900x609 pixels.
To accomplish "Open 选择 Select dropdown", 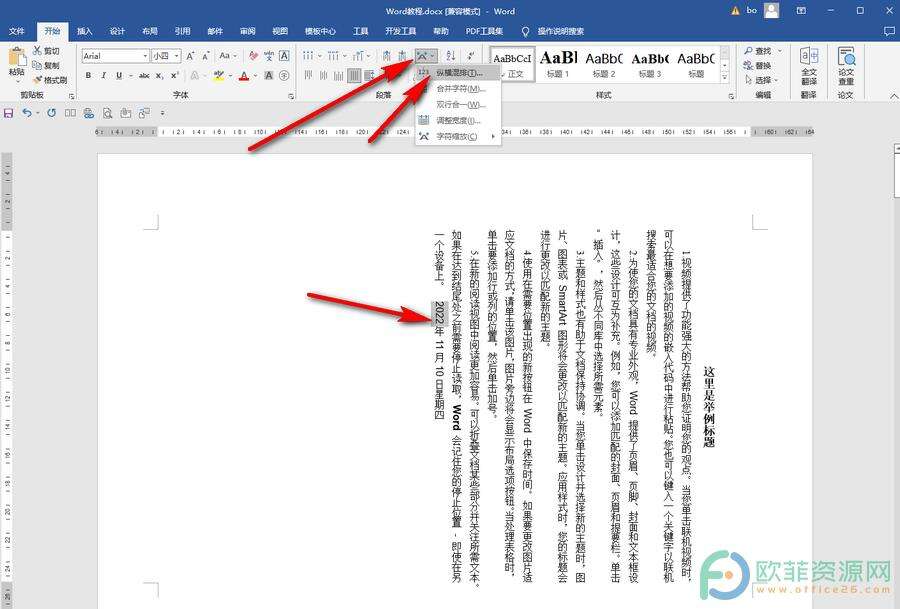I will tap(761, 80).
